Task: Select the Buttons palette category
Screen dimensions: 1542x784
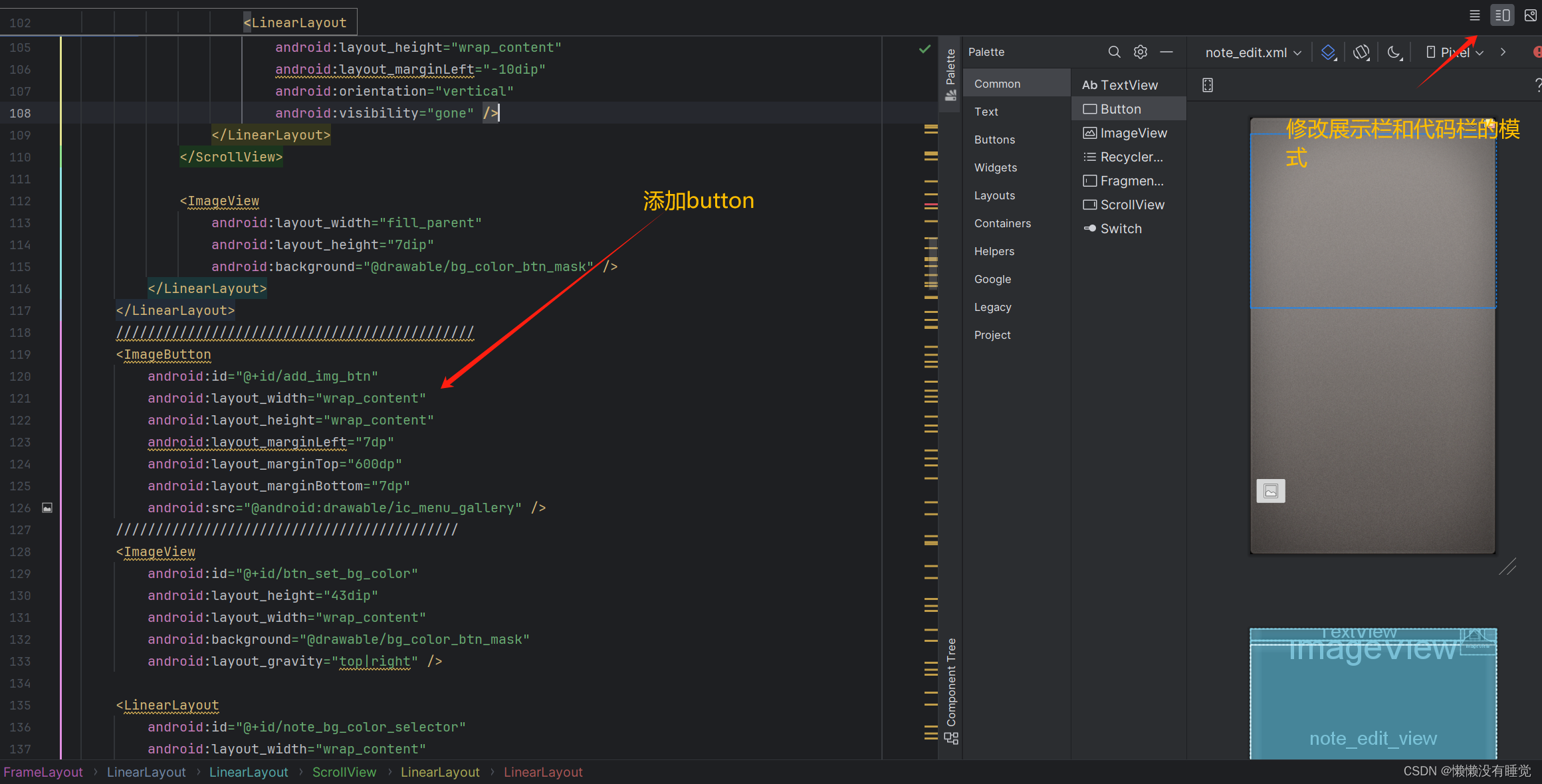Action: (x=994, y=140)
